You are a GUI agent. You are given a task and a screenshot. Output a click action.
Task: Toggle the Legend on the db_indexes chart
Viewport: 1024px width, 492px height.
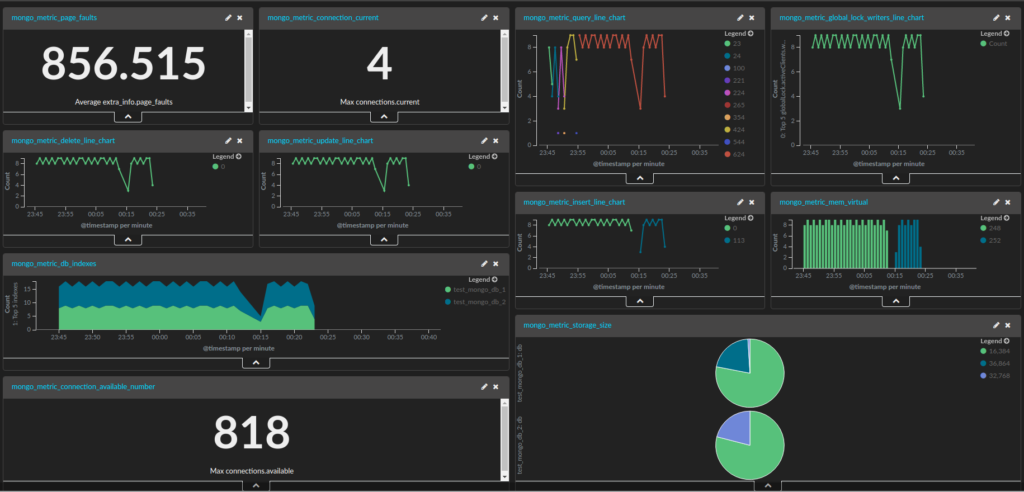point(483,279)
